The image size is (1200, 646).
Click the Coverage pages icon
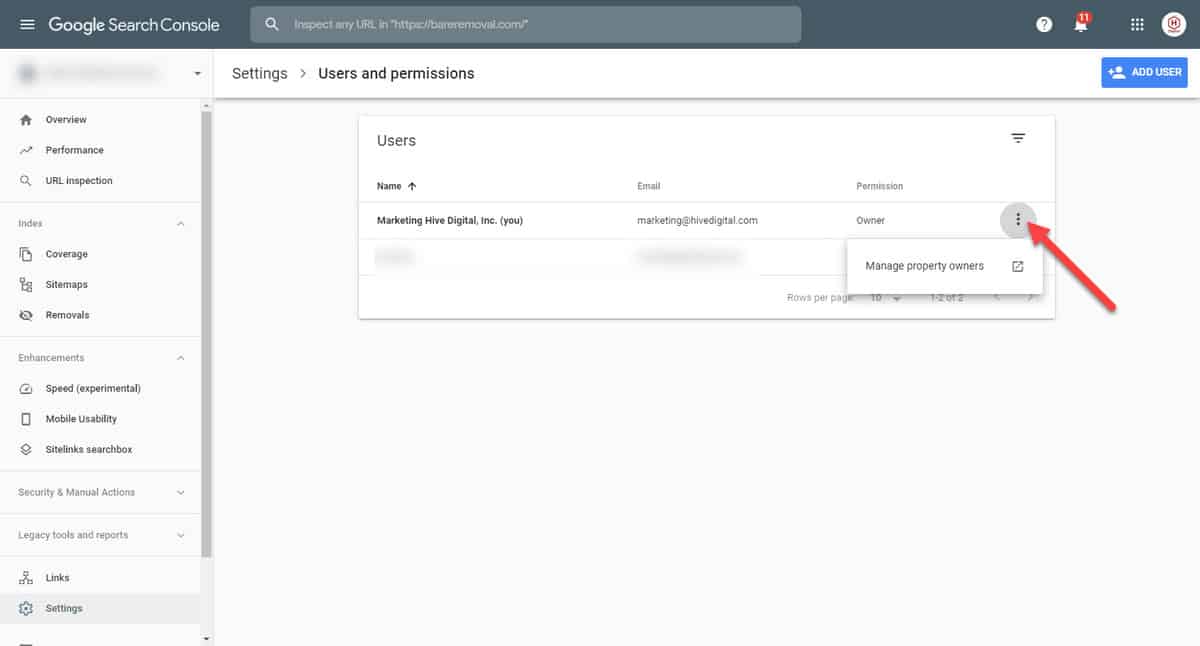(x=26, y=254)
